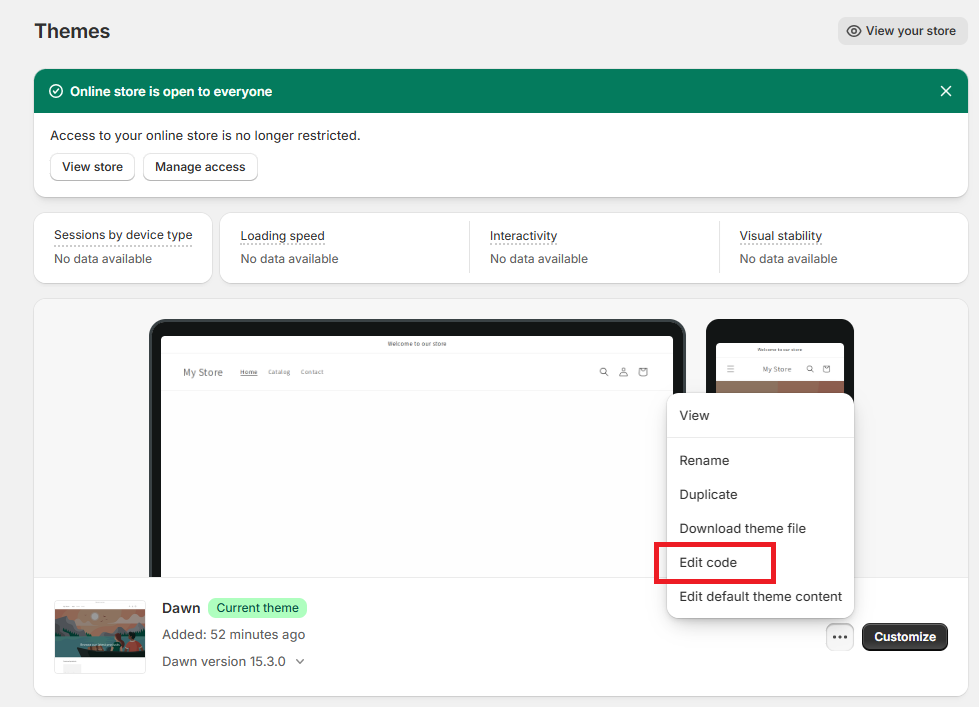Click search icon in mobile theme preview
This screenshot has width=979, height=707.
pyautogui.click(x=810, y=369)
